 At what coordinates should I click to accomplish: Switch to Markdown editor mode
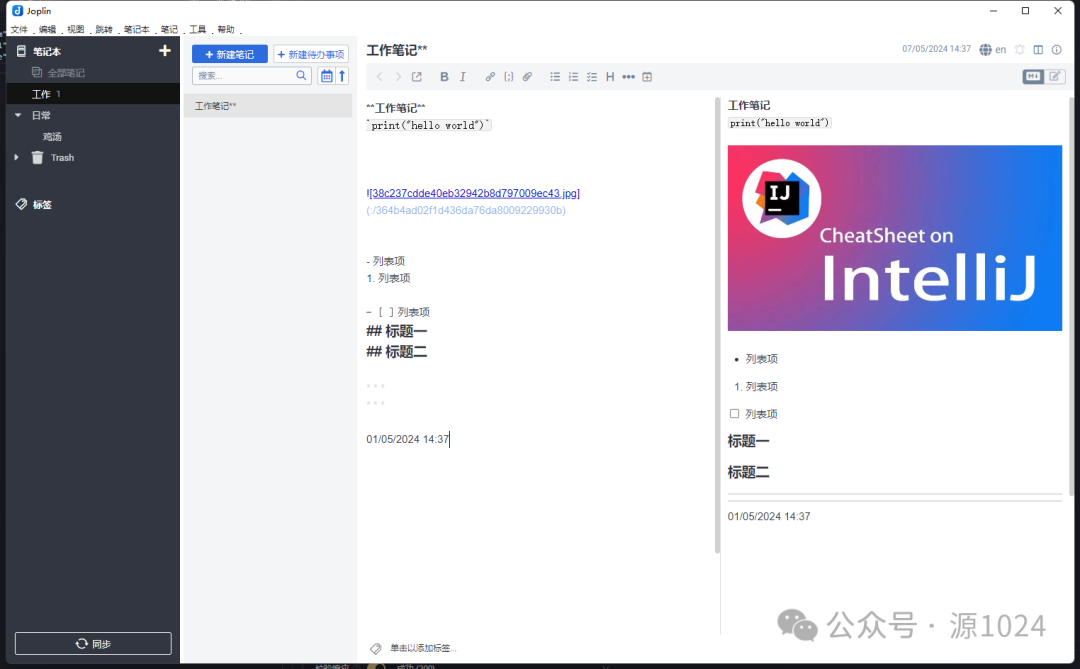pos(1032,76)
